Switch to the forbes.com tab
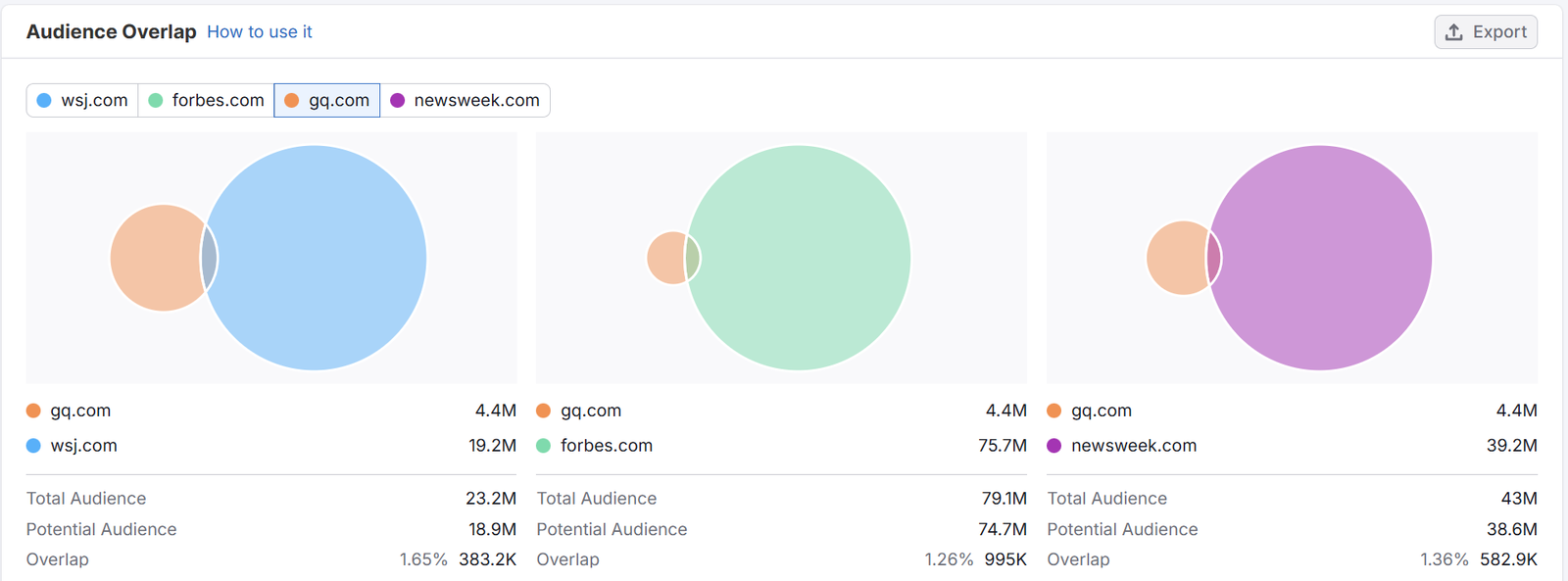Image resolution: width=1568 pixels, height=581 pixels. tap(206, 100)
